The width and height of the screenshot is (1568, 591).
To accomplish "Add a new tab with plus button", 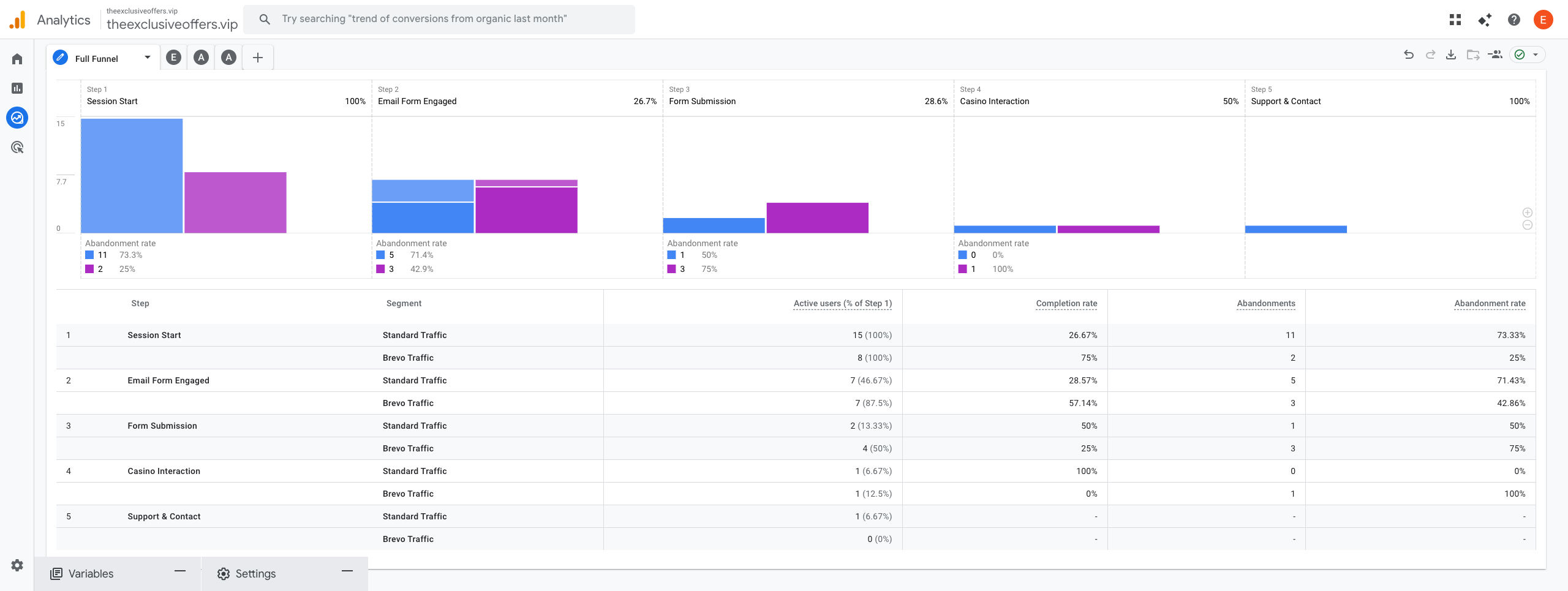I will (x=258, y=58).
